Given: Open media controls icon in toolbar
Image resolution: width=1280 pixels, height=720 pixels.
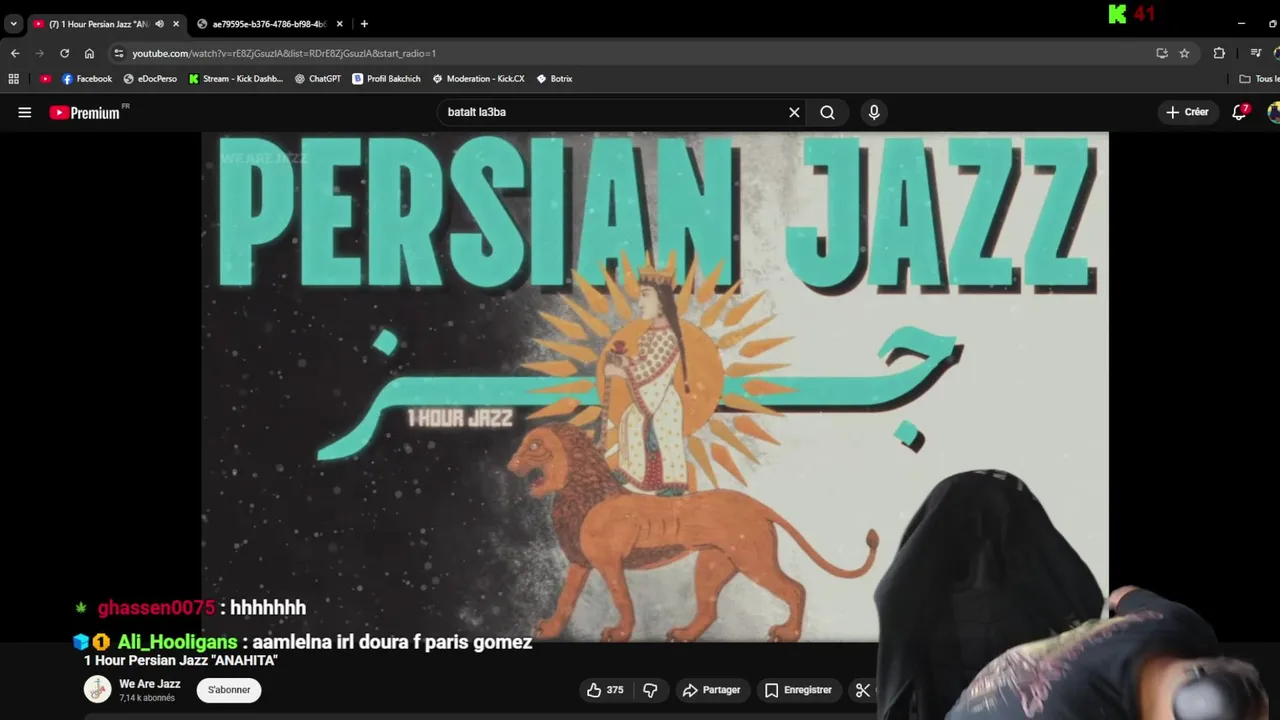Looking at the screenshot, I should pos(1256,53).
